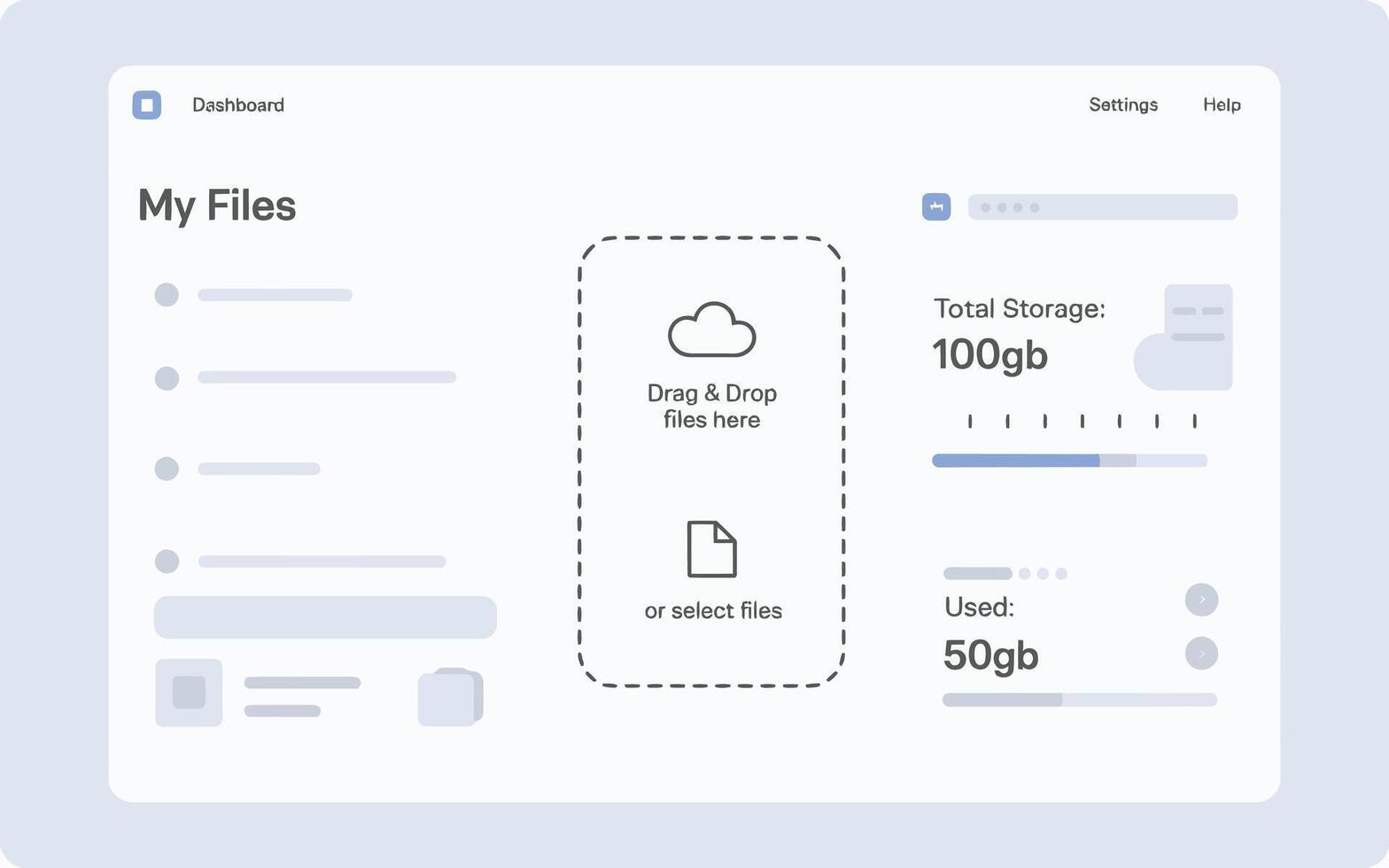Click the arrow button beside '50gb'
Screen dimensions: 1389x868
click(x=1201, y=654)
